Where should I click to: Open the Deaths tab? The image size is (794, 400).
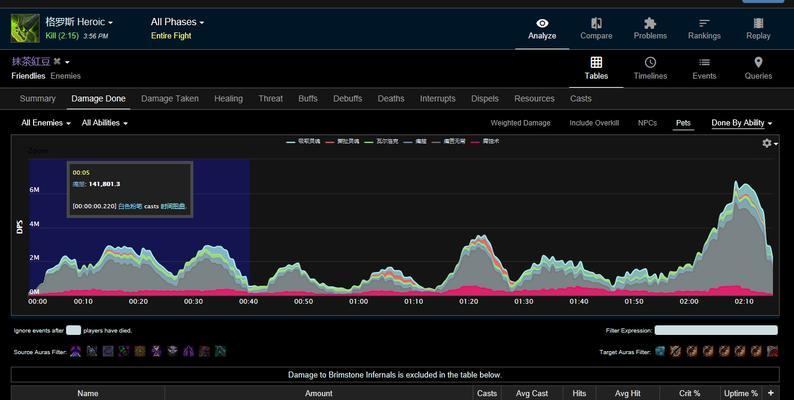point(391,99)
